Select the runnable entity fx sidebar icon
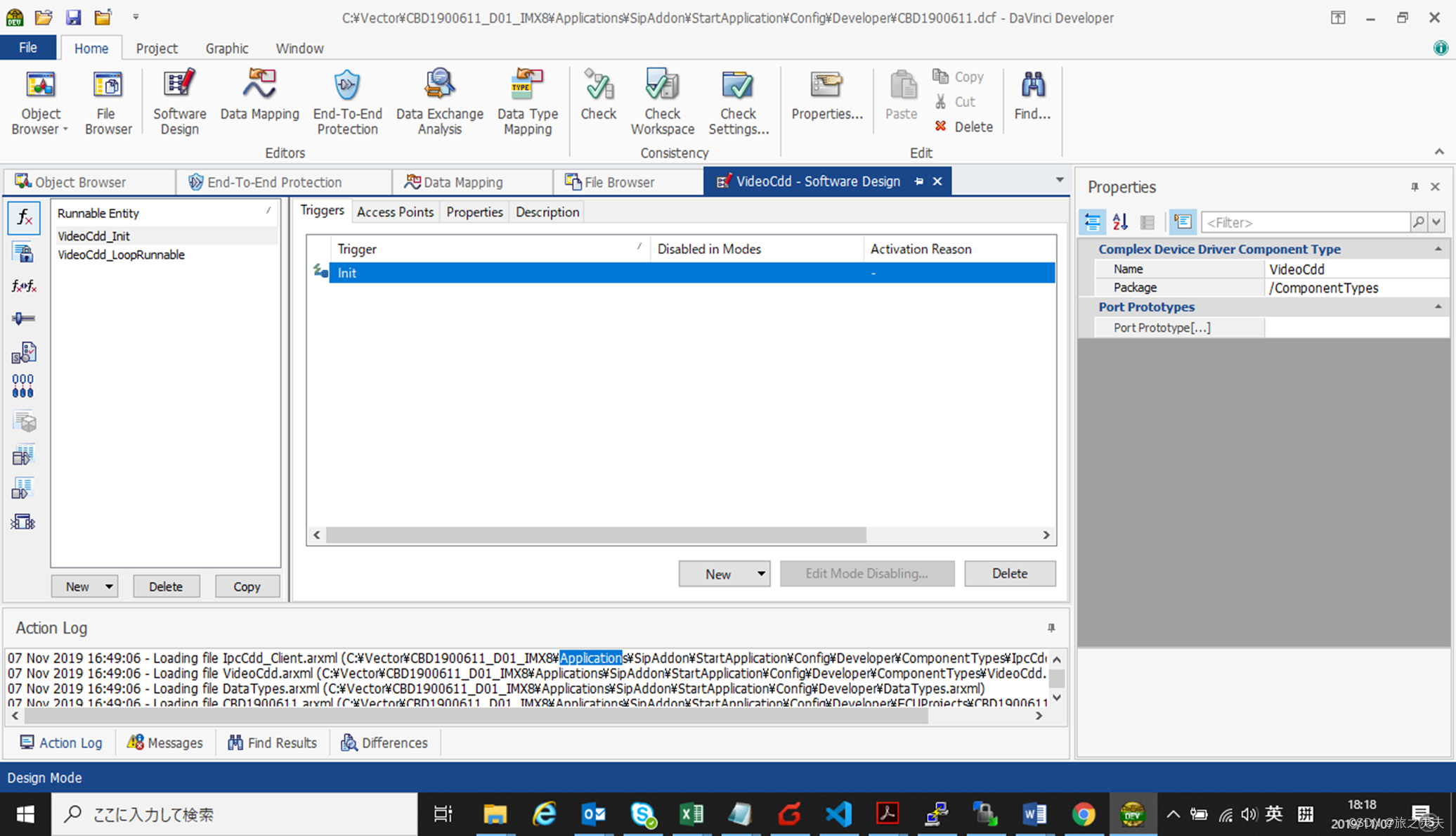The height and width of the screenshot is (836, 1456). click(23, 217)
